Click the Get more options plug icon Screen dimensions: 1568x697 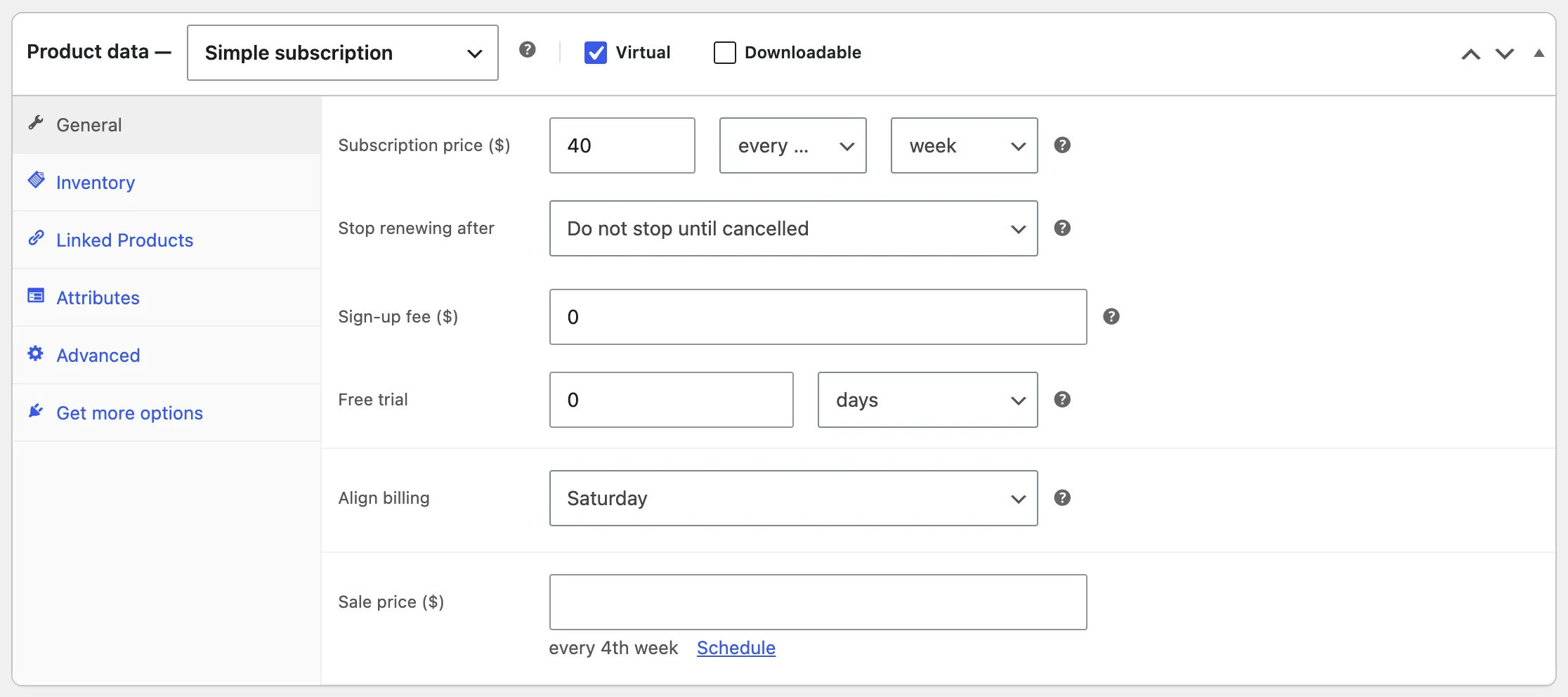pos(36,411)
